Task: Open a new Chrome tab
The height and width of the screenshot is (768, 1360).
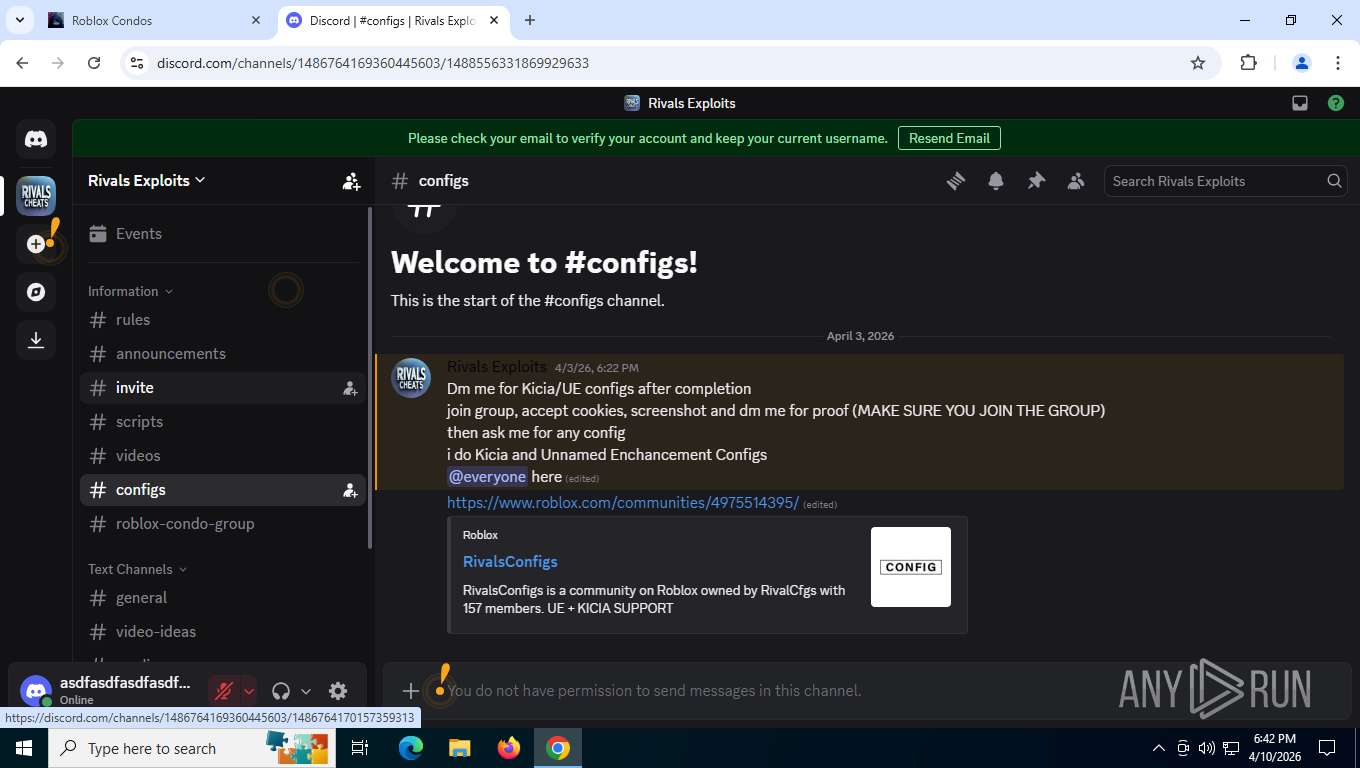Action: click(530, 20)
